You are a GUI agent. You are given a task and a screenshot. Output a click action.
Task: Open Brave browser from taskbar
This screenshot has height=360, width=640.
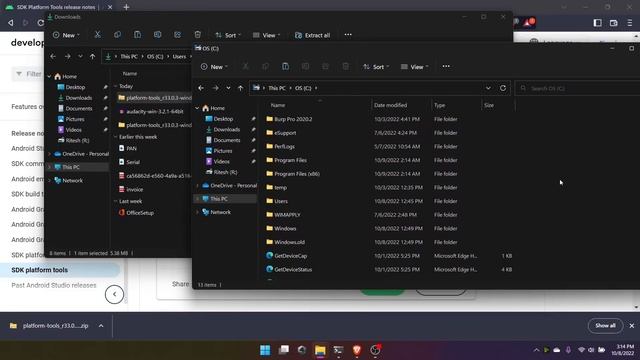tap(357, 350)
